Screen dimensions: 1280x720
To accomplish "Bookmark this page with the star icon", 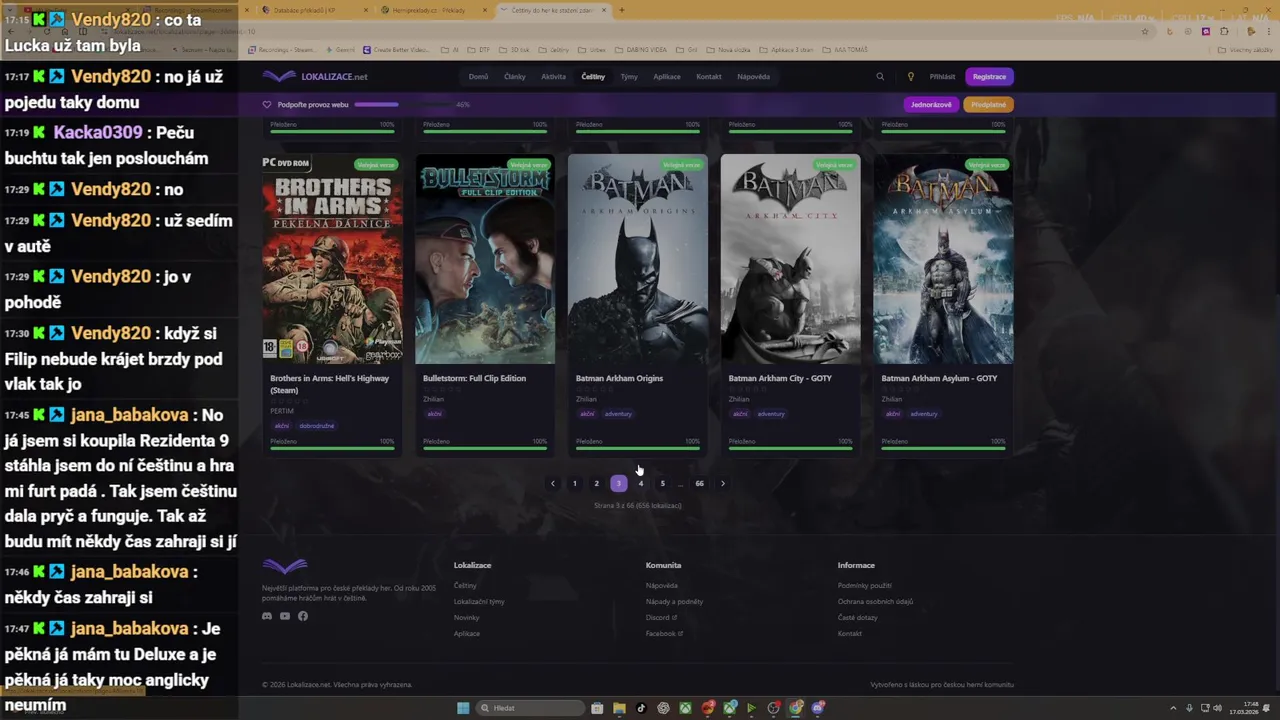I will pos(1145,31).
